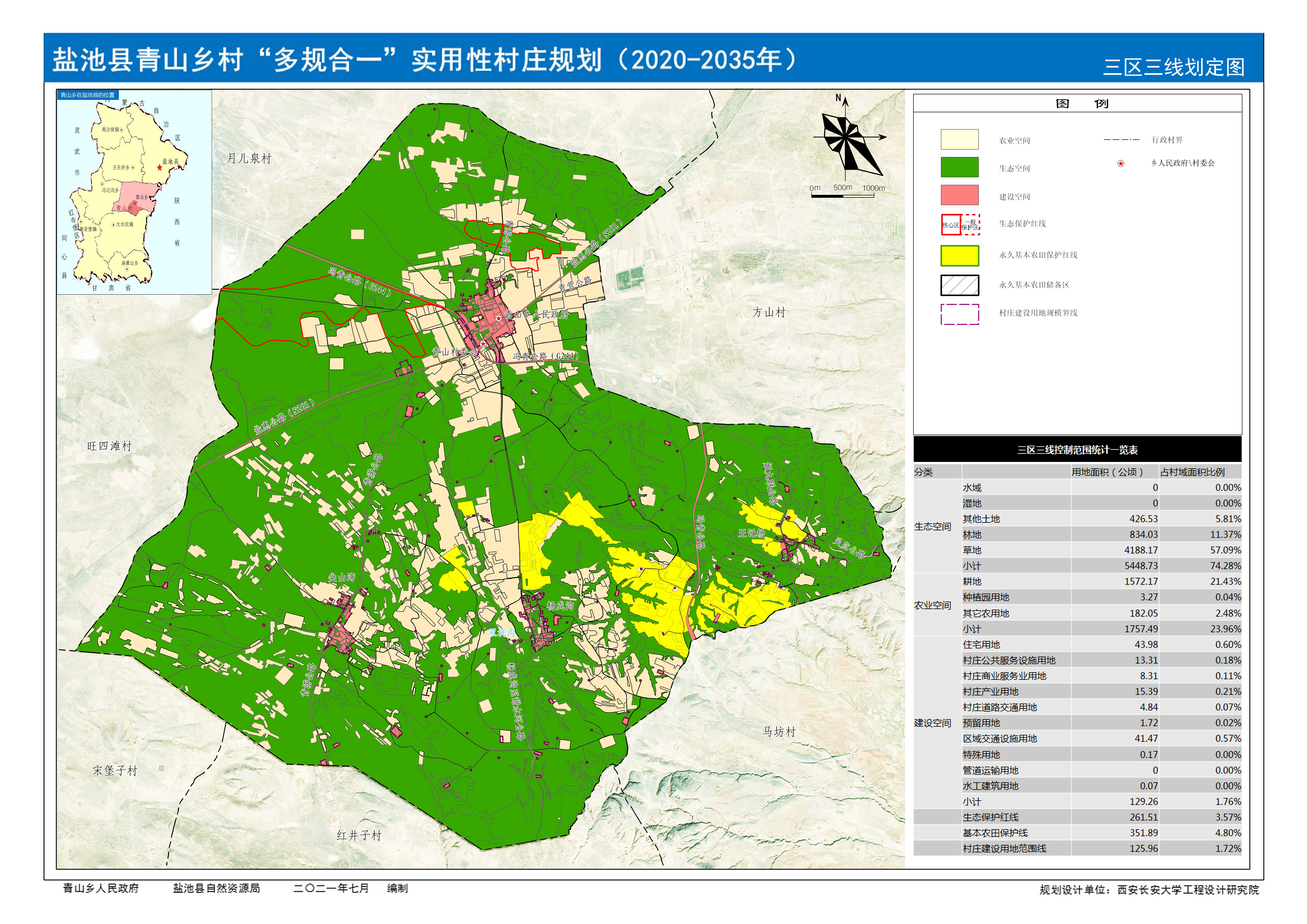Click the red star government symbol in legend
Image resolution: width=1307 pixels, height=924 pixels.
tap(1120, 164)
